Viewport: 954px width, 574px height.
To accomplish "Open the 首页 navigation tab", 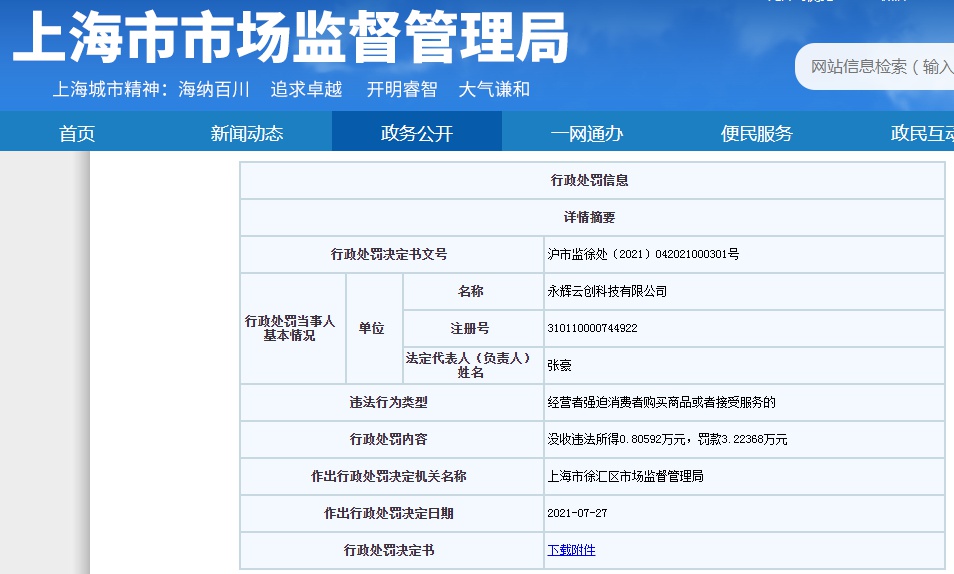I will pyautogui.click(x=77, y=133).
